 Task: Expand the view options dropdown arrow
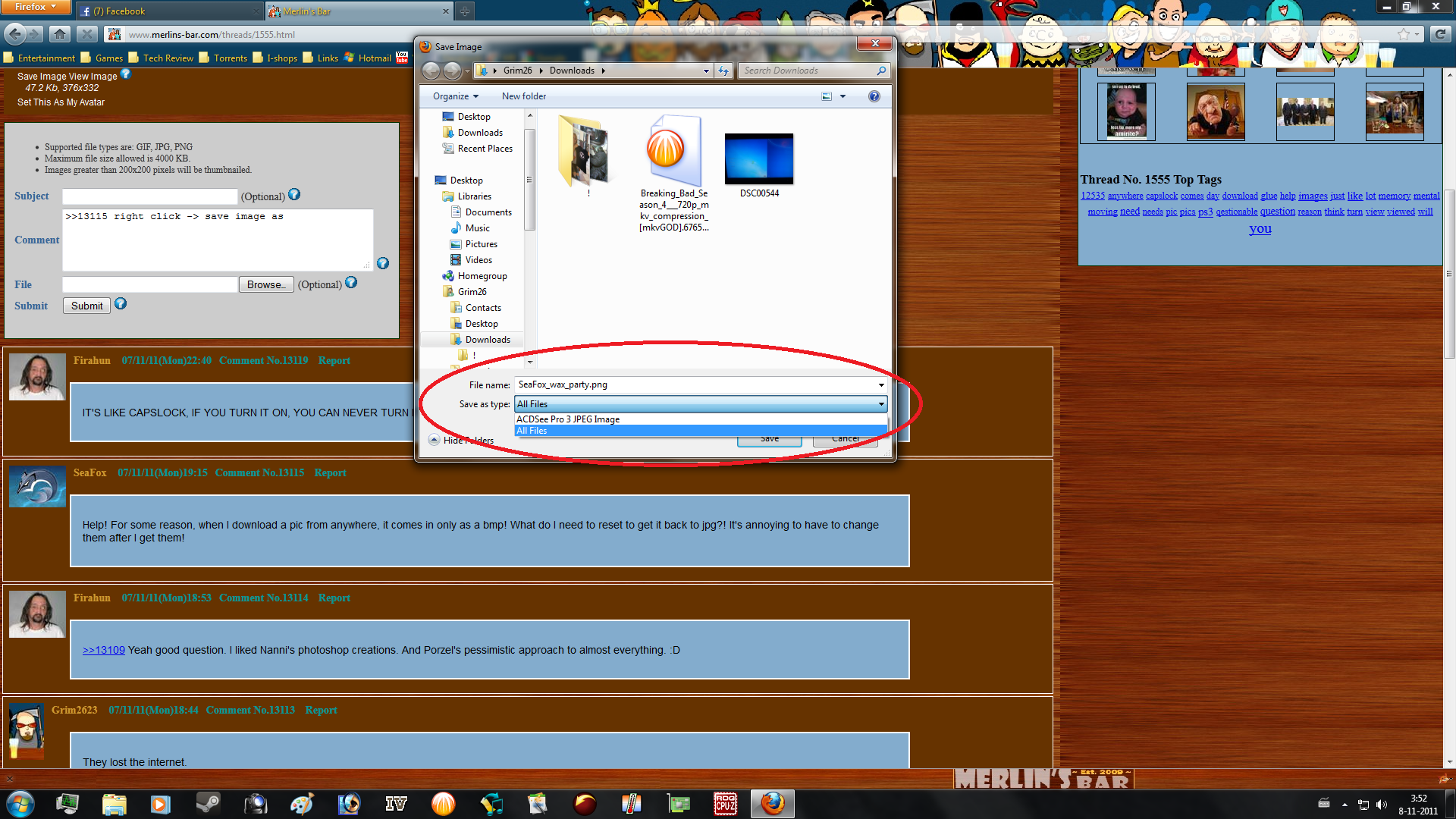(x=843, y=96)
